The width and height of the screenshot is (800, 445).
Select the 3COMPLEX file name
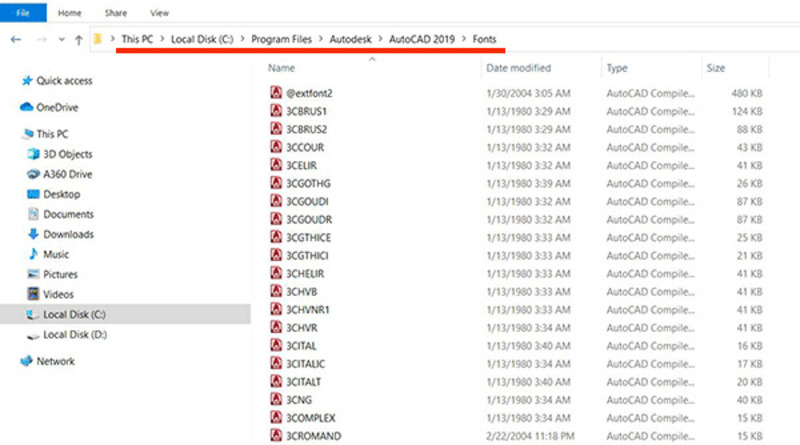310,418
